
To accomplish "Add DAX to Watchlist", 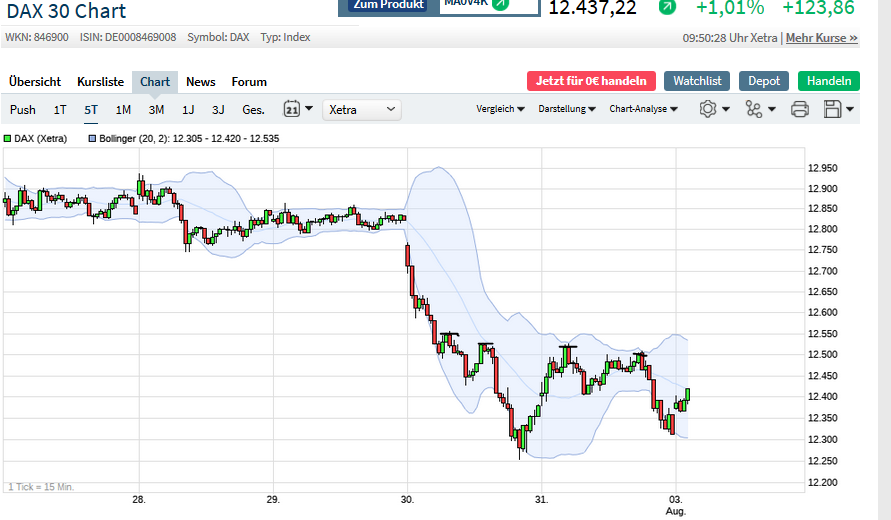I will coord(697,81).
